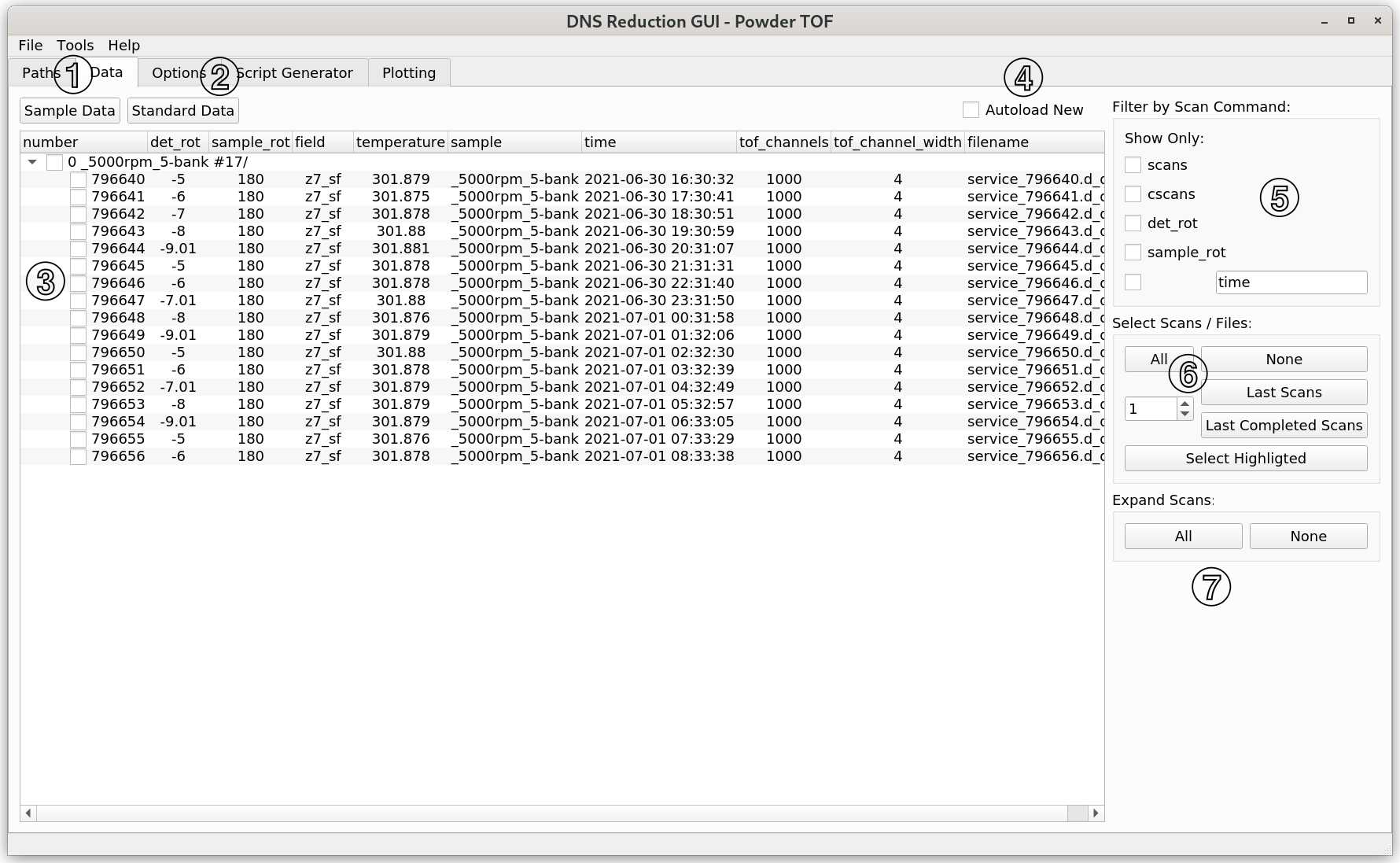Collapse the _5000rpm_5-bank scan tree

pos(32,162)
